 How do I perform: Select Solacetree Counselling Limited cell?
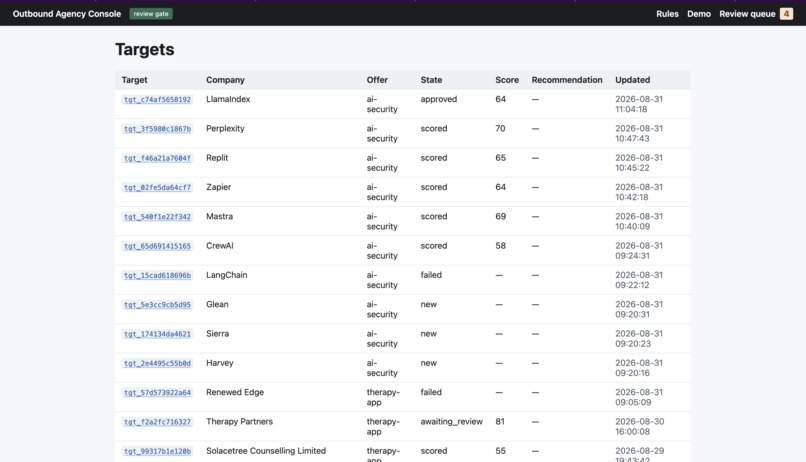(x=266, y=451)
